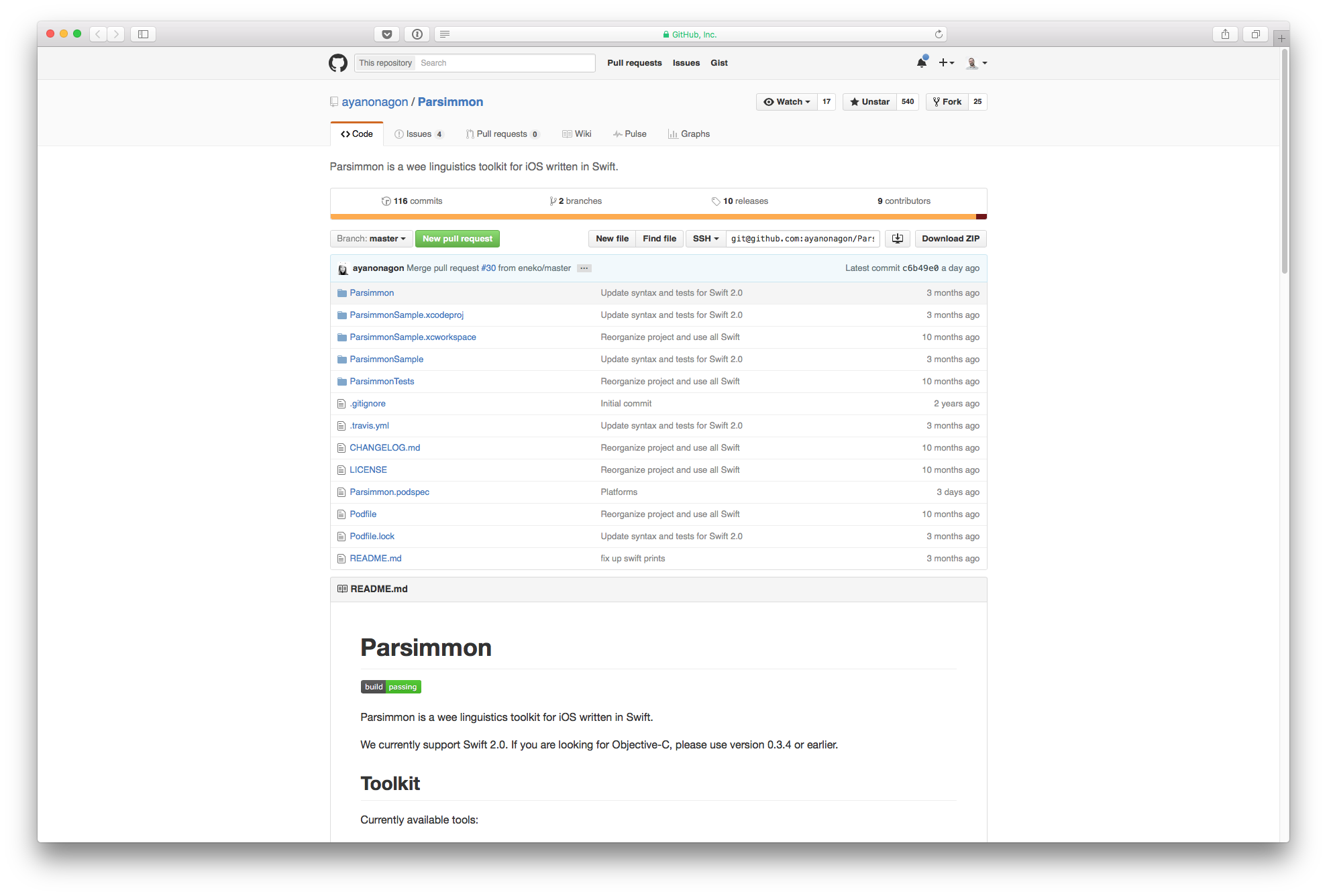
Task: Open the Pulse tab
Action: (x=629, y=134)
